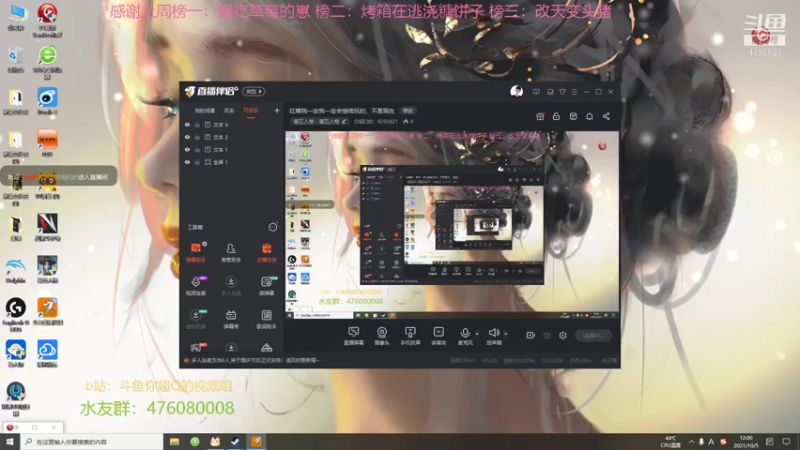Open the 歌词助手 tool
800x450 pixels.
click(x=266, y=319)
